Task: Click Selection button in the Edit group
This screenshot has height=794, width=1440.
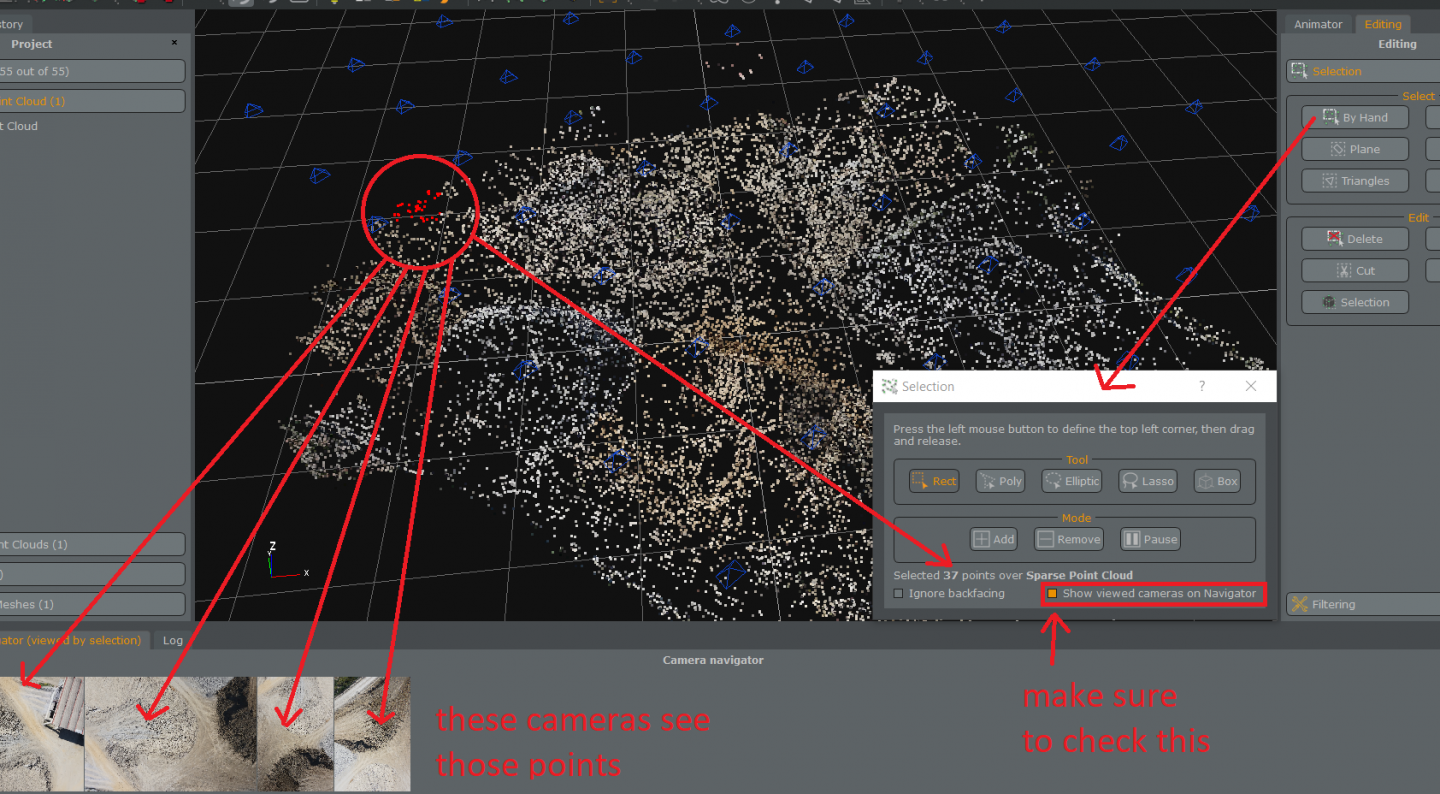Action: [x=1355, y=302]
